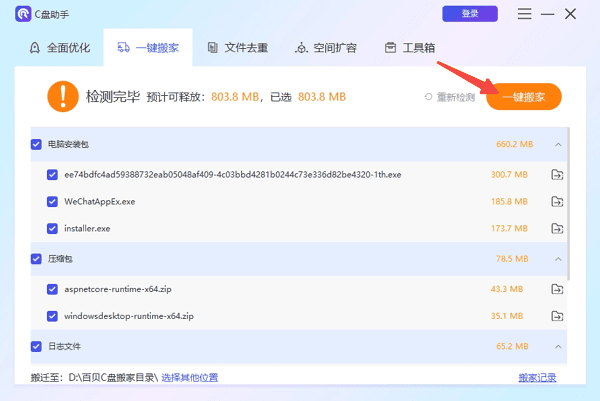Uncheck the WeChatAppEx.exe checkbox
This screenshot has width=600, height=401.
(x=52, y=202)
